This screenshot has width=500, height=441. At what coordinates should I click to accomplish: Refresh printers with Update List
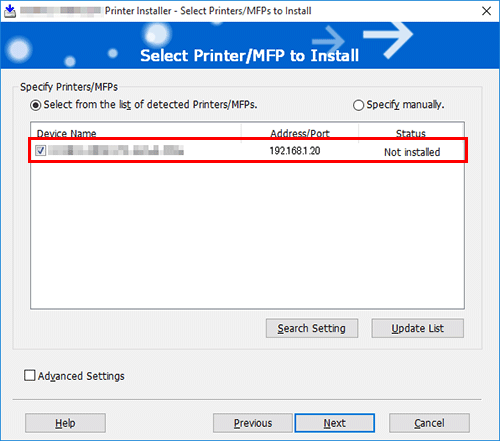pyautogui.click(x=417, y=328)
